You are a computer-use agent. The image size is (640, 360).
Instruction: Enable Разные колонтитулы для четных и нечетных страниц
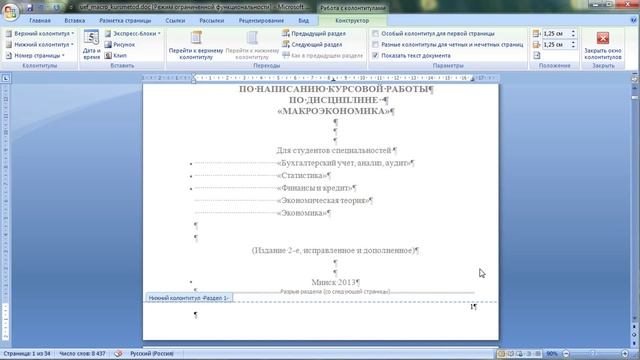pyautogui.click(x=447, y=44)
